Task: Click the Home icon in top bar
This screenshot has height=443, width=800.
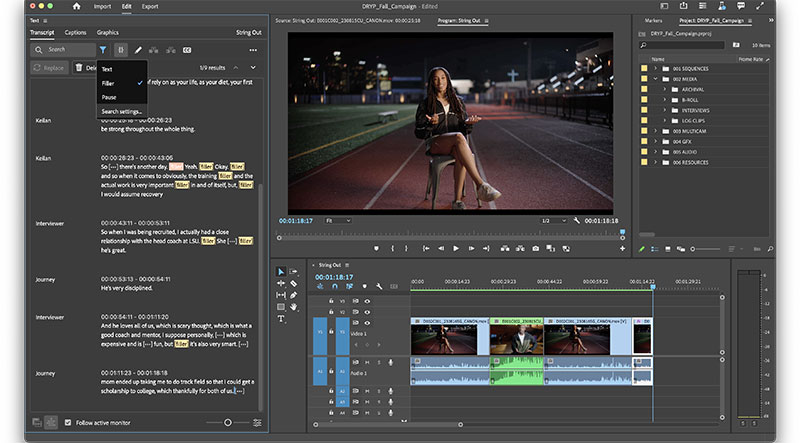Action: click(77, 6)
